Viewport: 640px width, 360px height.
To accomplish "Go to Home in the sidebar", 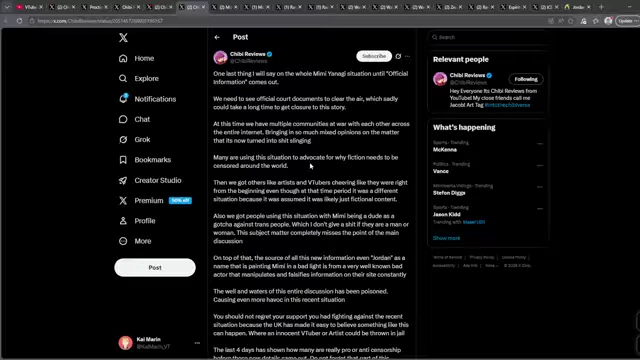I will coord(137,58).
